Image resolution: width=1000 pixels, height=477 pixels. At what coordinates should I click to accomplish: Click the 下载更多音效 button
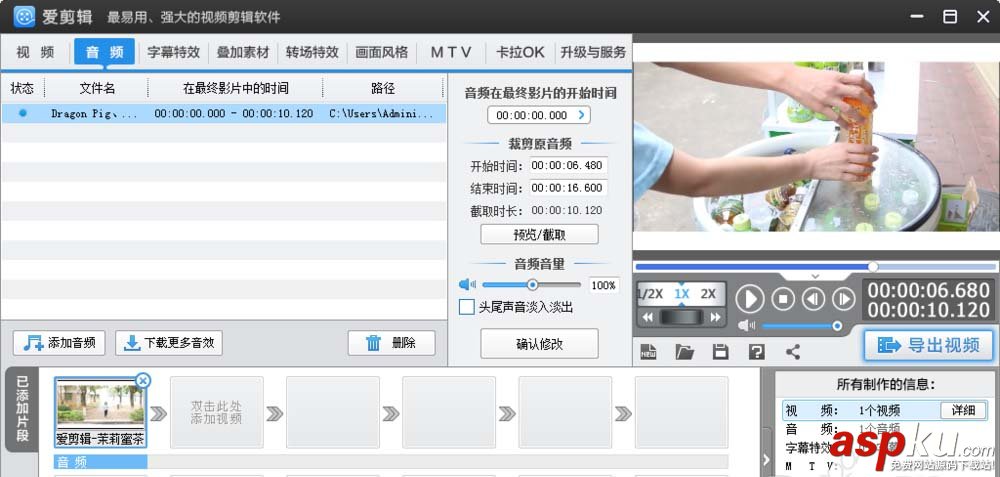[168, 343]
